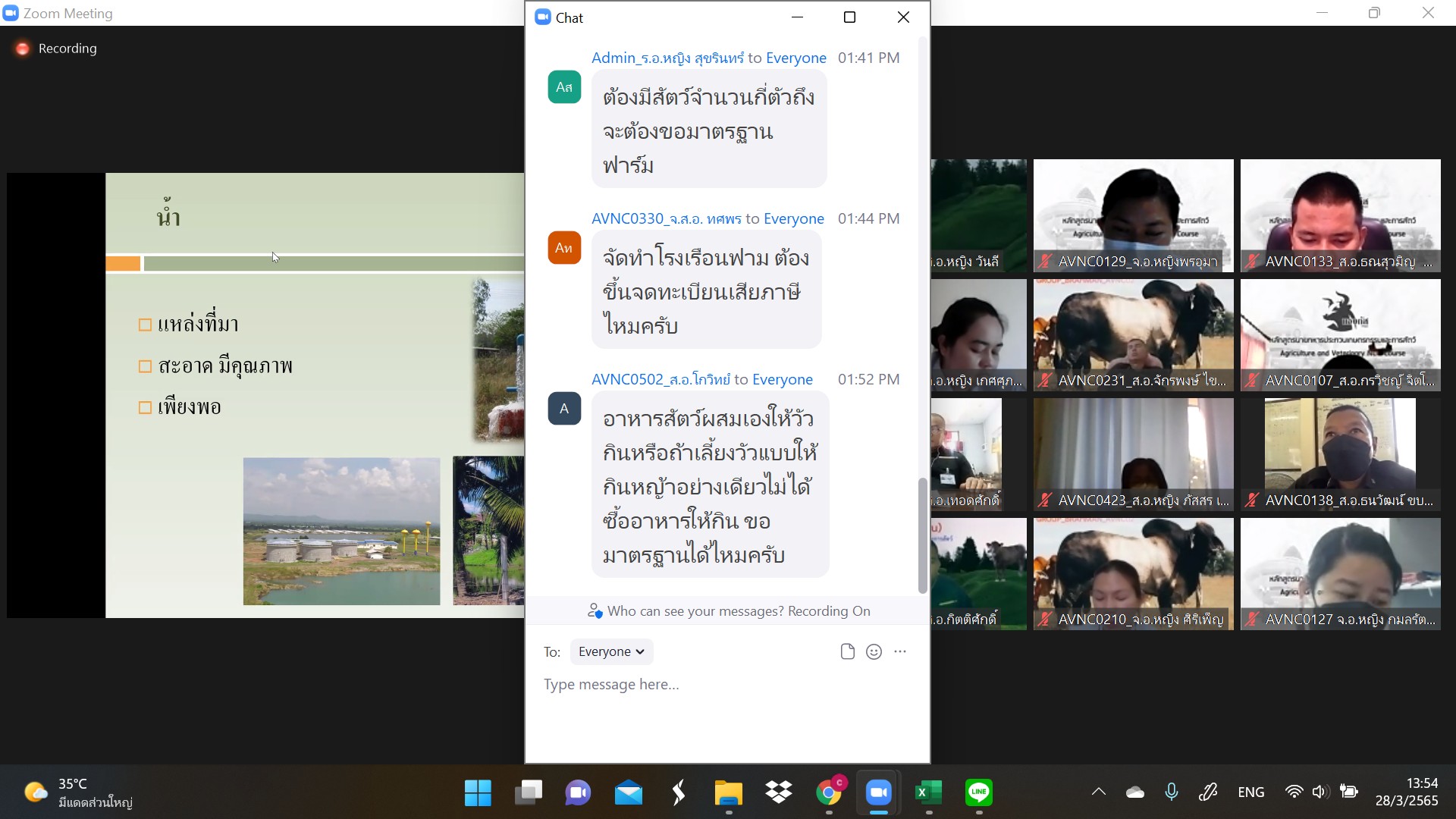This screenshot has height=819, width=1456.
Task: Click the red Recording indicator
Action: (x=23, y=49)
